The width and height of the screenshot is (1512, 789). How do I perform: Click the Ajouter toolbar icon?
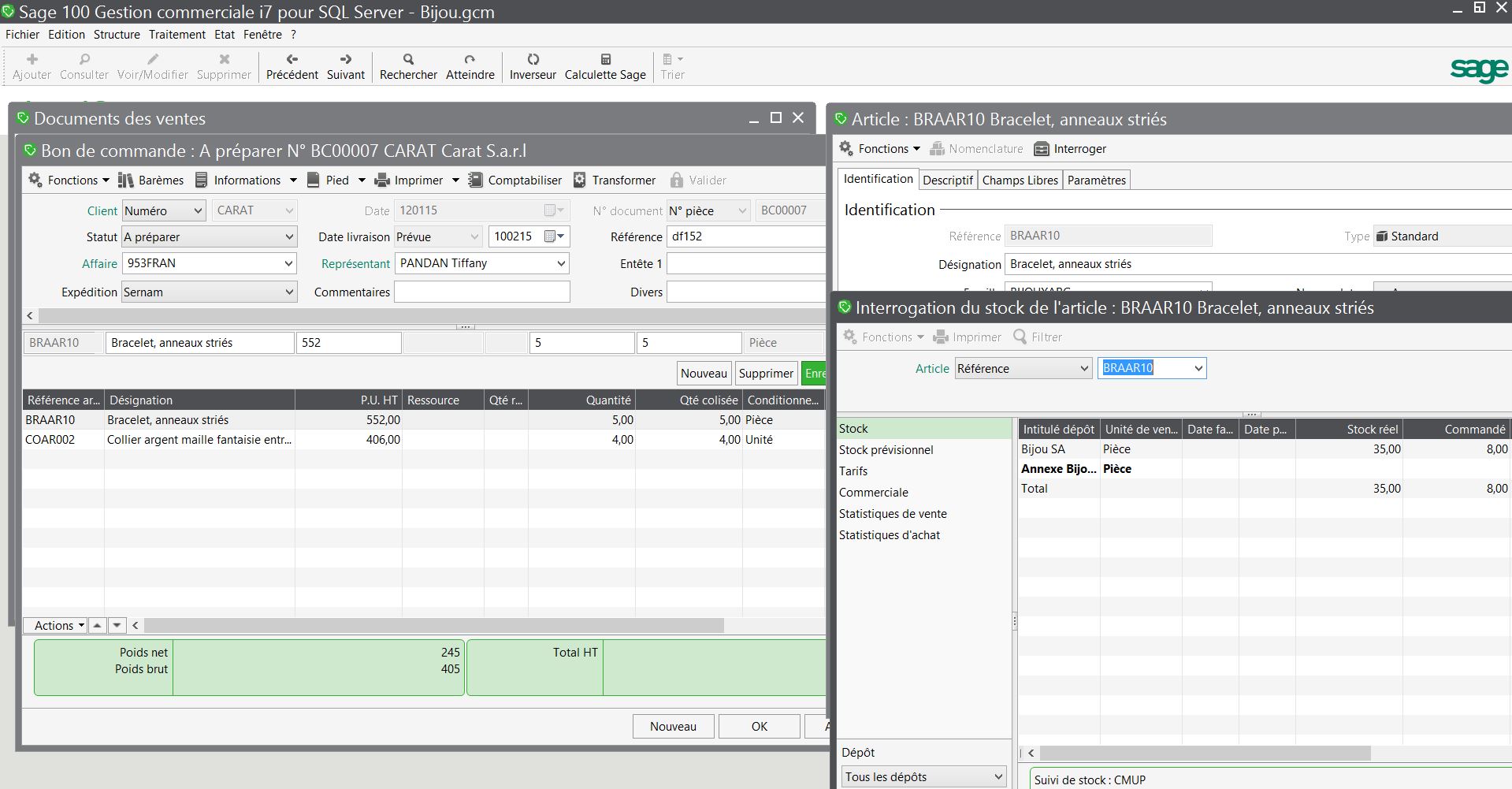32,66
